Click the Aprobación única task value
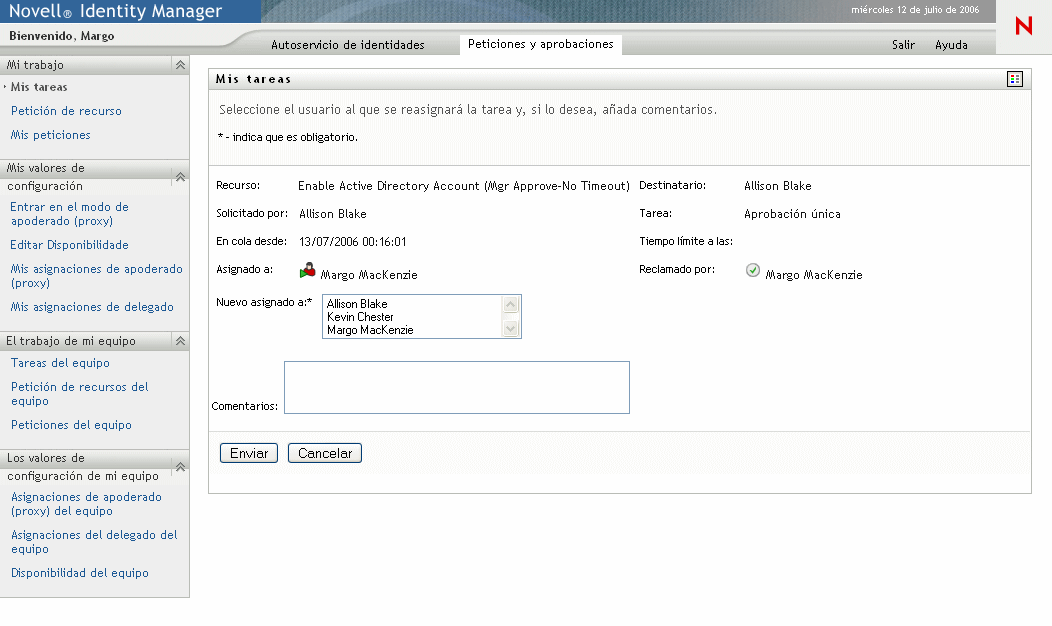The image size is (1052, 626). 792,214
